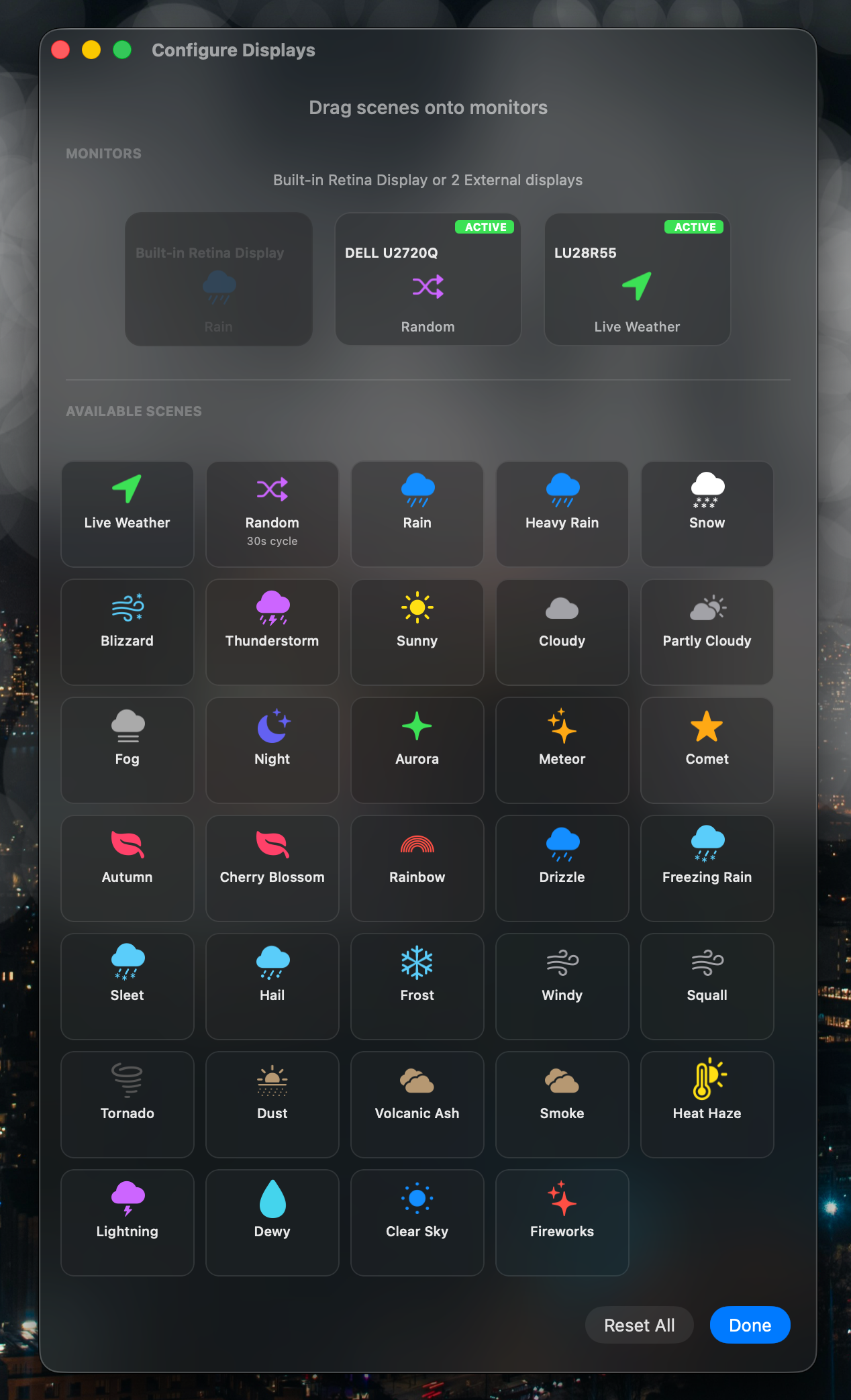Screen dimensions: 851x1400
Task: Select the Volcanic Ash scene
Action: 417,1105
